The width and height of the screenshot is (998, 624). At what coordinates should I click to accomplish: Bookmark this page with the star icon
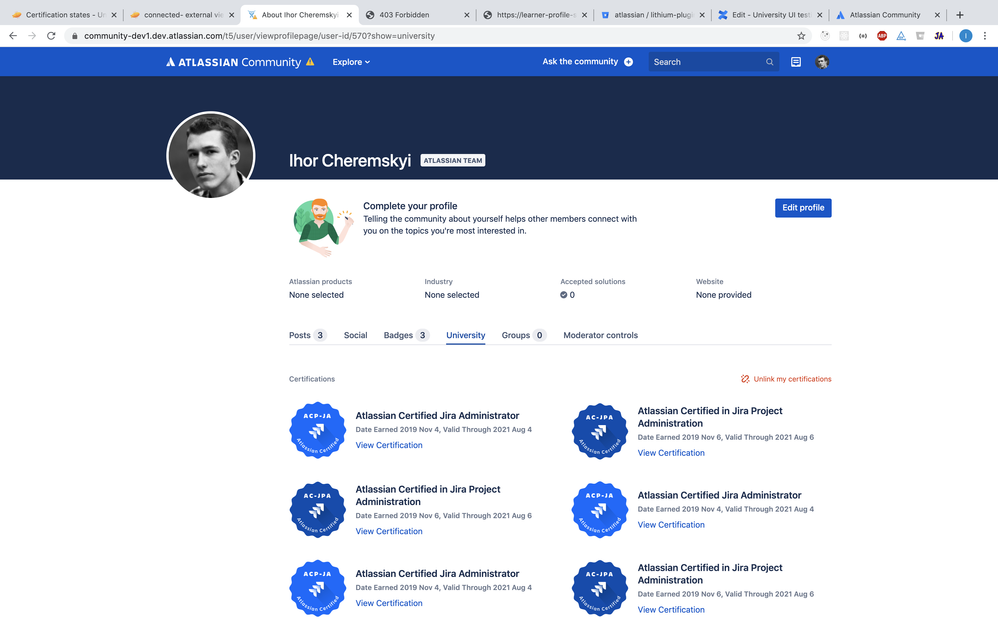point(801,36)
